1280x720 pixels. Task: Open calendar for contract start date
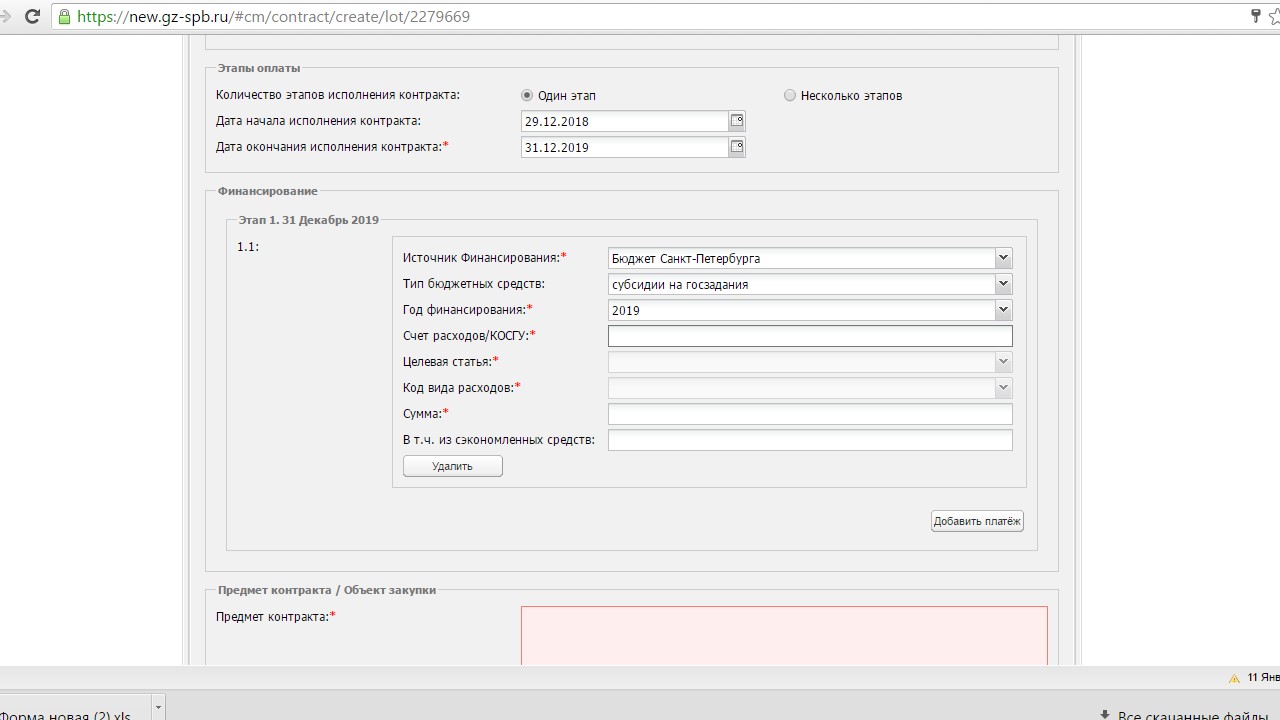click(x=737, y=121)
